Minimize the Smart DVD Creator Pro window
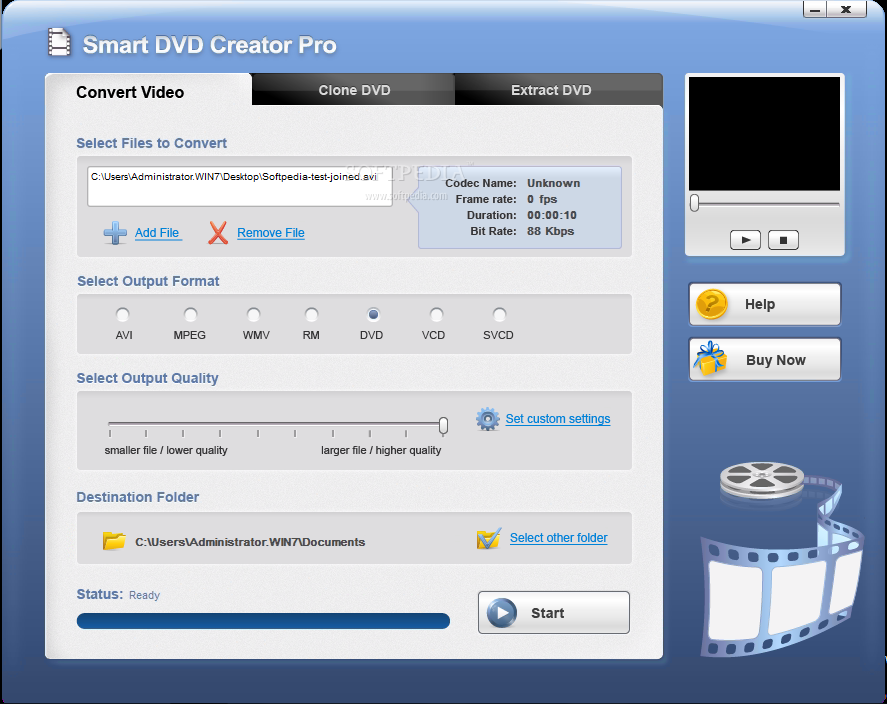 (815, 10)
